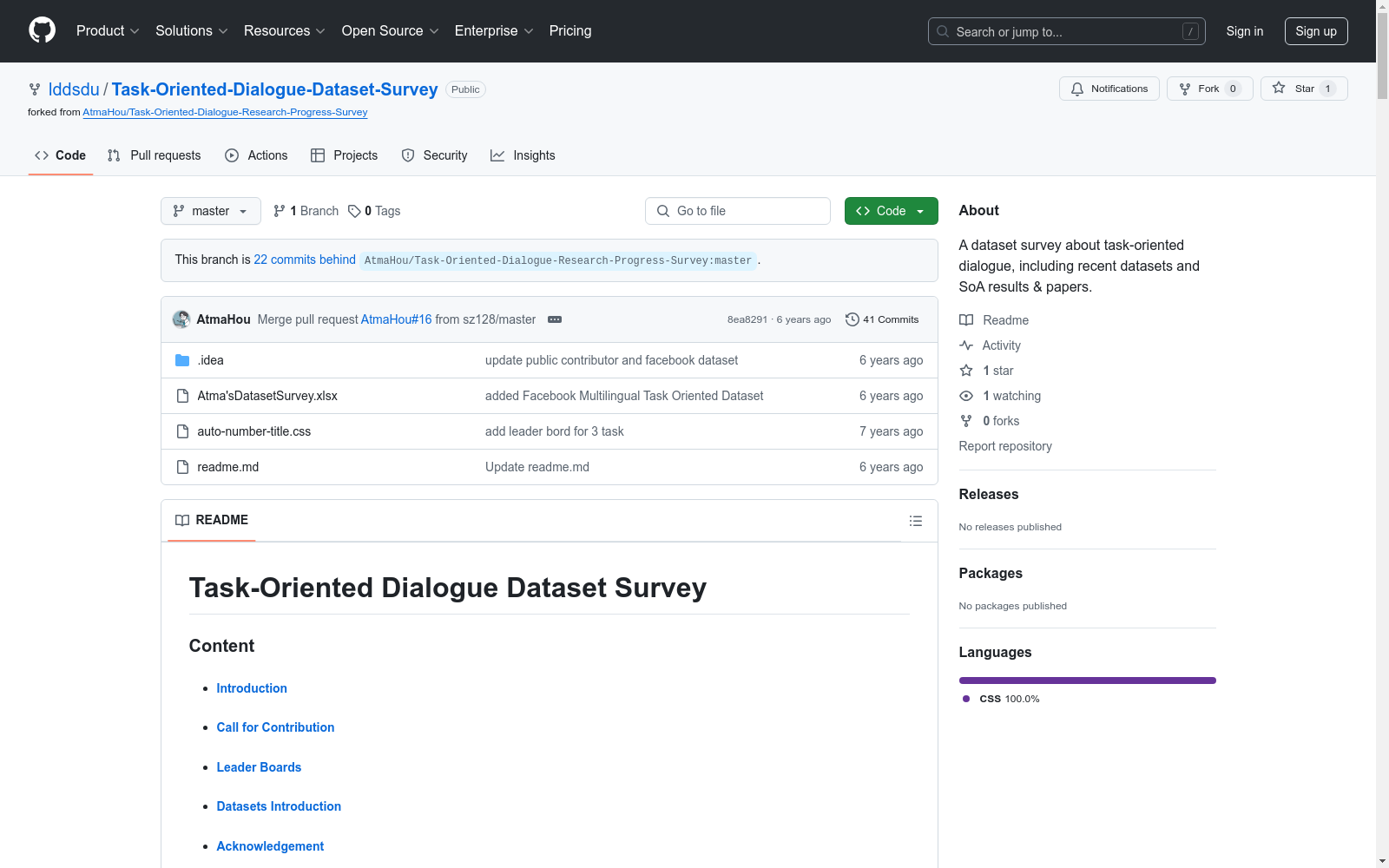This screenshot has width=1389, height=868.
Task: Jump to Leader Boards section link
Action: click(x=259, y=767)
